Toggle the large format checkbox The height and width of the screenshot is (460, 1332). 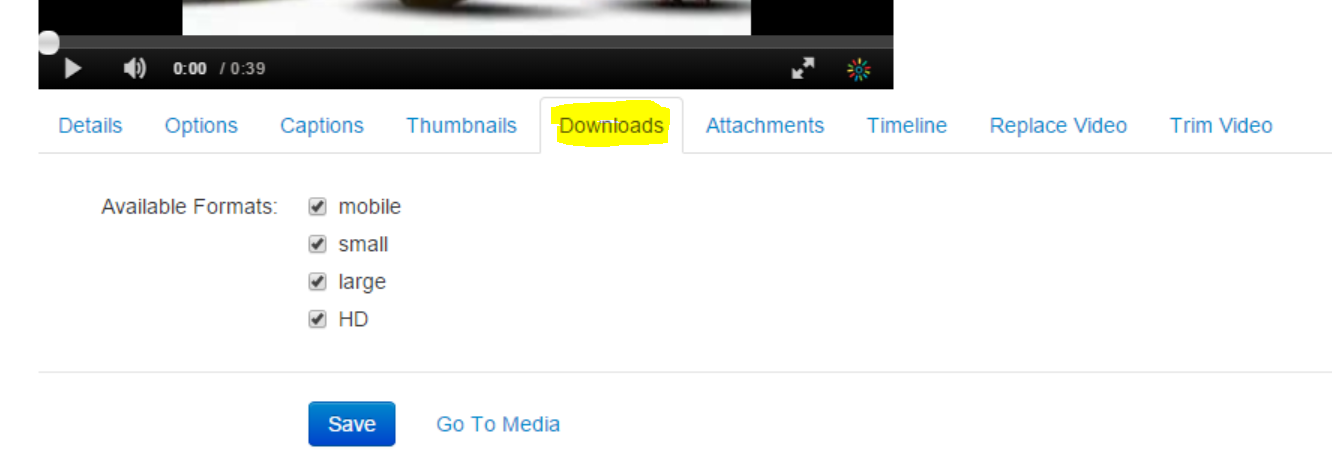click(x=318, y=282)
